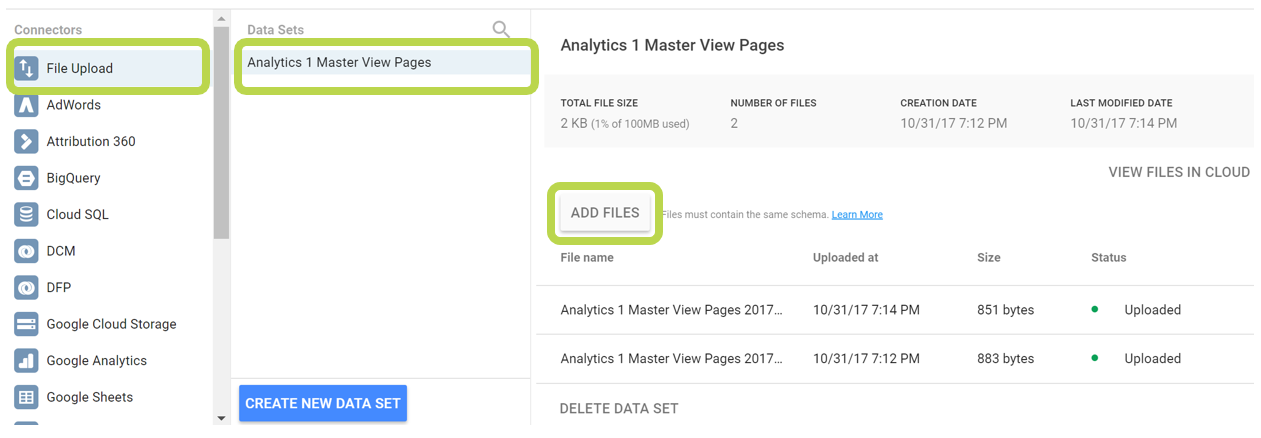This screenshot has width=1261, height=438.
Task: Pick the DCM connector icon
Action: 26,251
